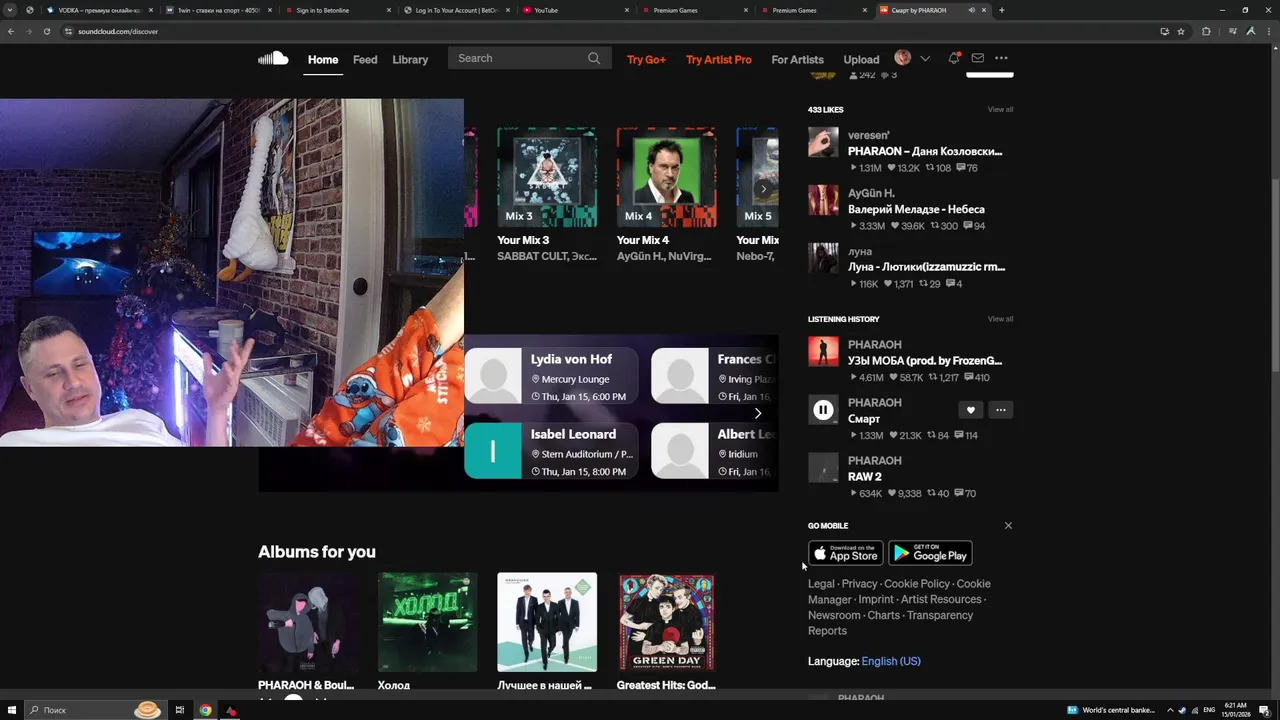Viewport: 1280px width, 720px height.
Task: Pause the Смарт track
Action: (x=823, y=409)
